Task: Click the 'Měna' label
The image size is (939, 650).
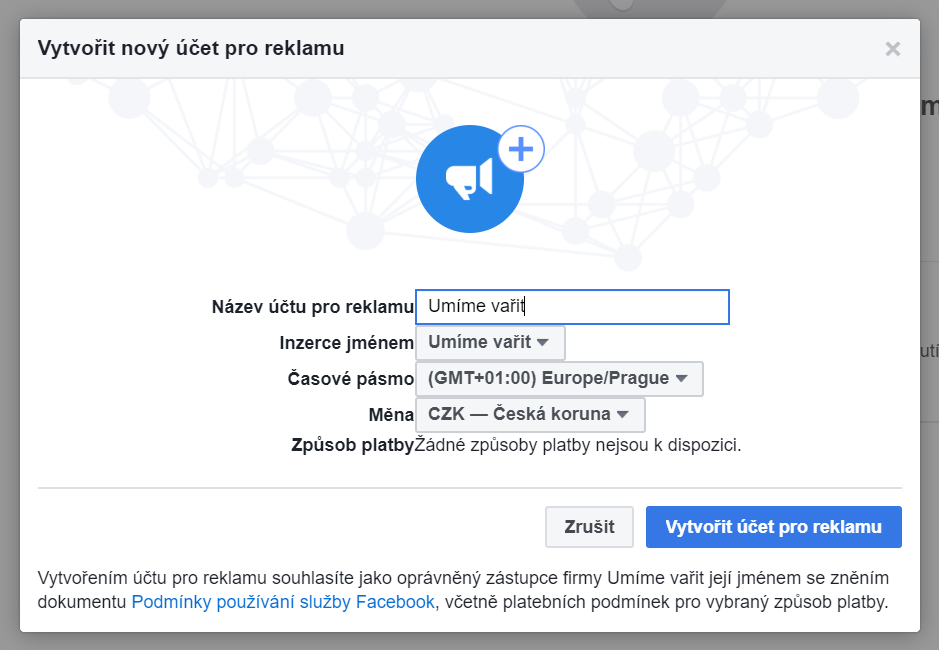Action: pos(391,415)
